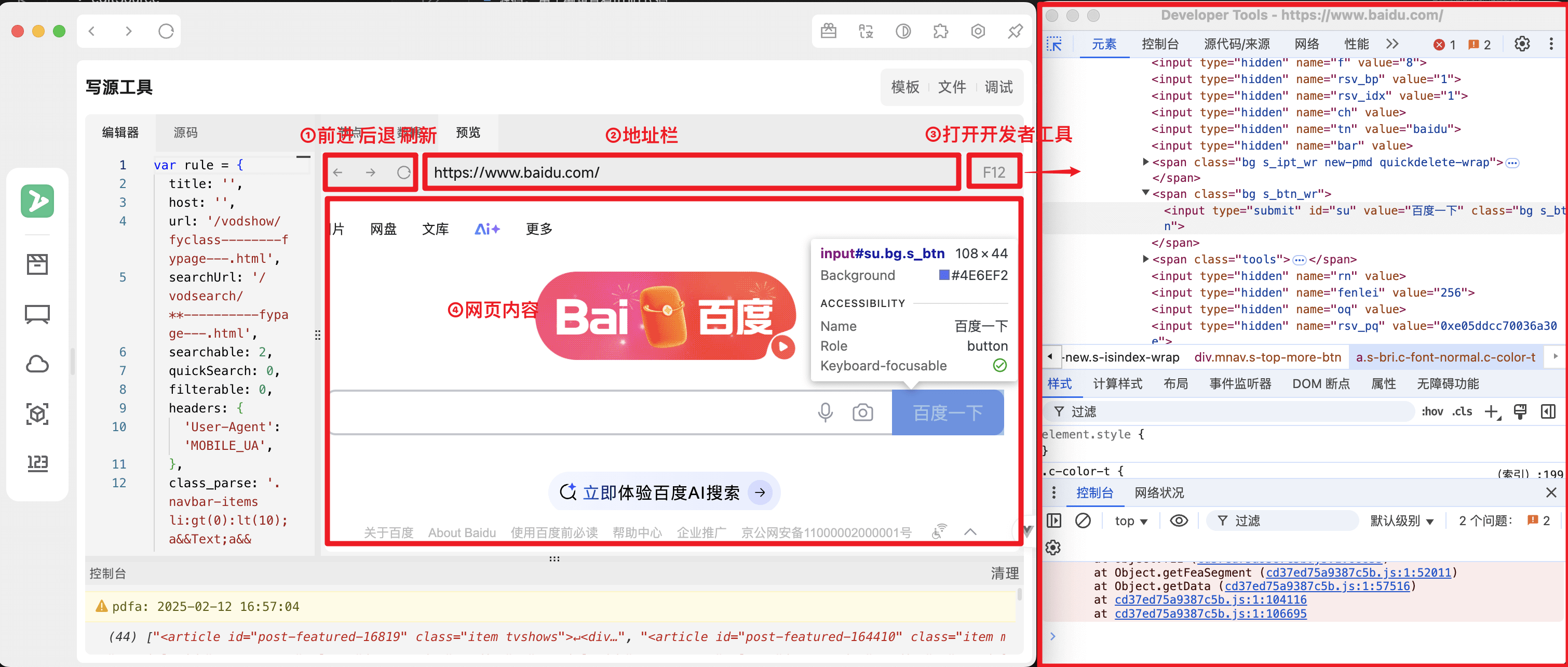
Task: Expand the tools span node
Action: tap(1145, 259)
